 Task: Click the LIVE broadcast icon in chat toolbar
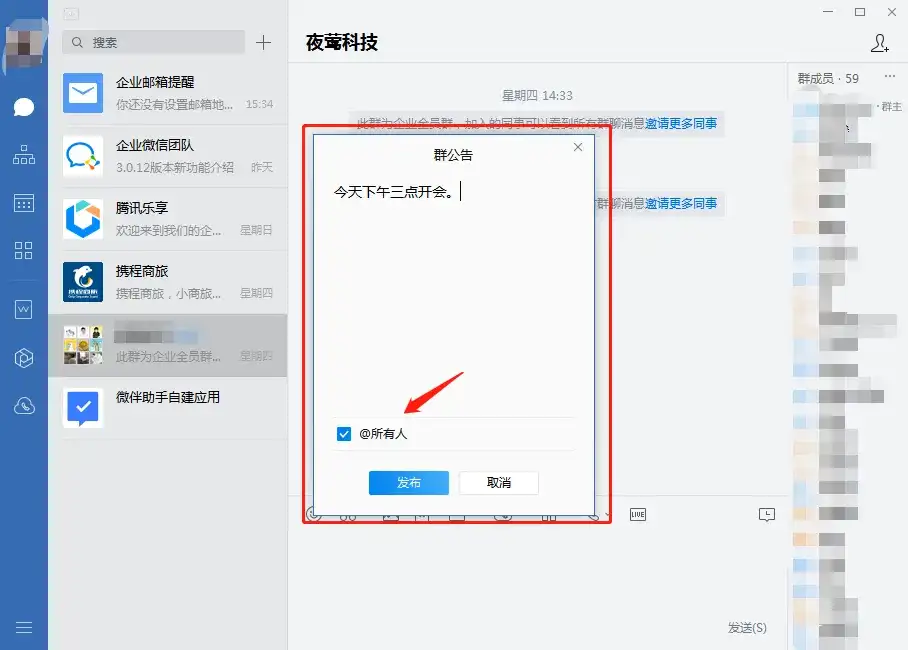click(637, 514)
